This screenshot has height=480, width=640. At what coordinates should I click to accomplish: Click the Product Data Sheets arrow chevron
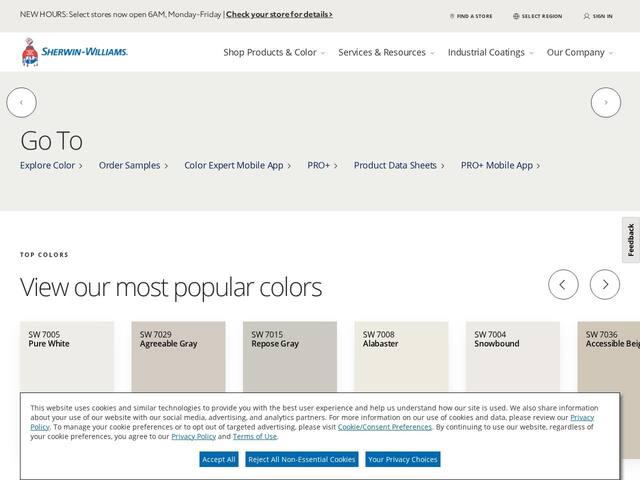pyautogui.click(x=442, y=166)
